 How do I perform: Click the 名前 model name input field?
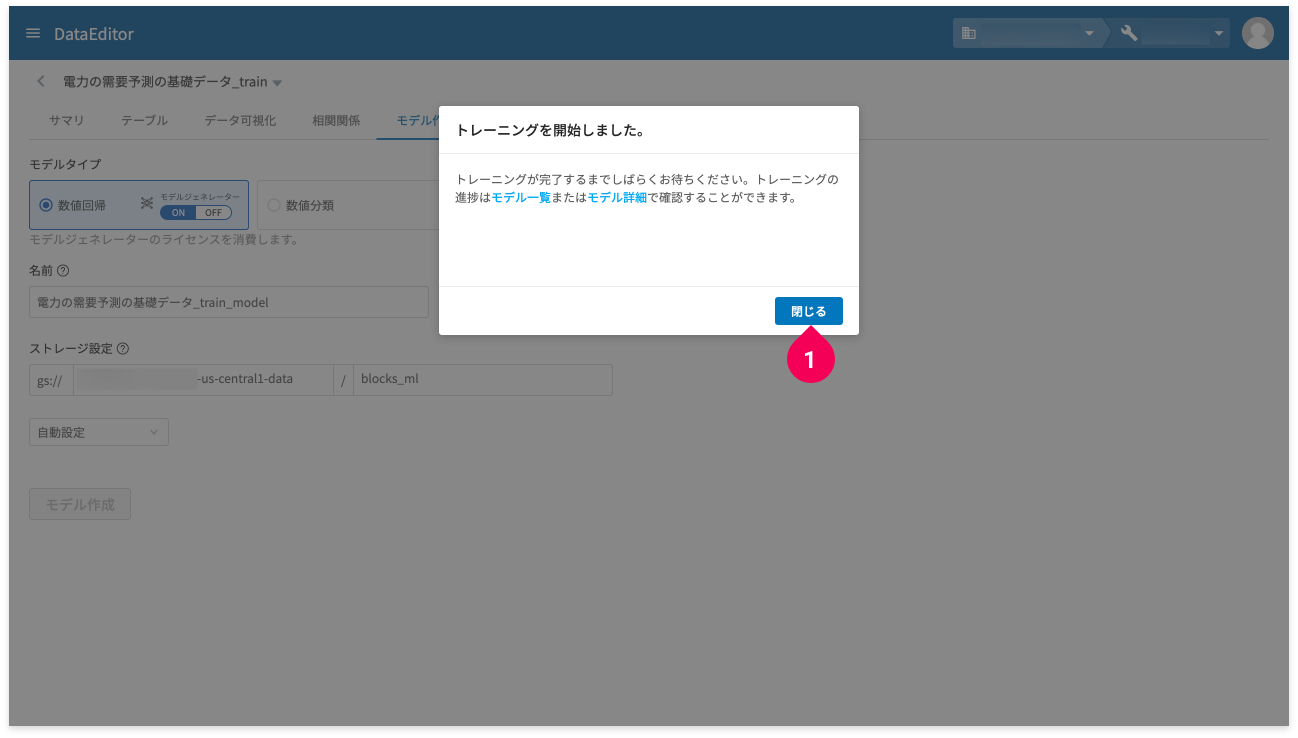click(229, 302)
